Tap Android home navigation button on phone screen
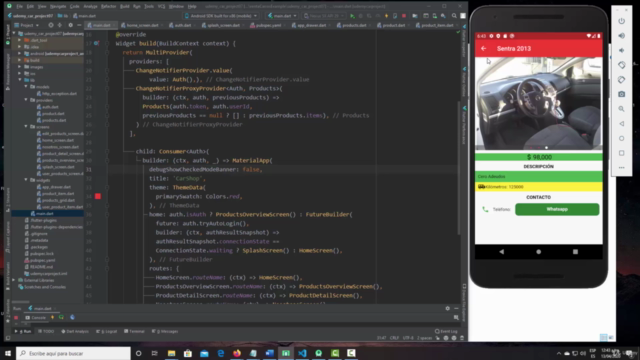Screen dimensions: 640x360 [538, 252]
